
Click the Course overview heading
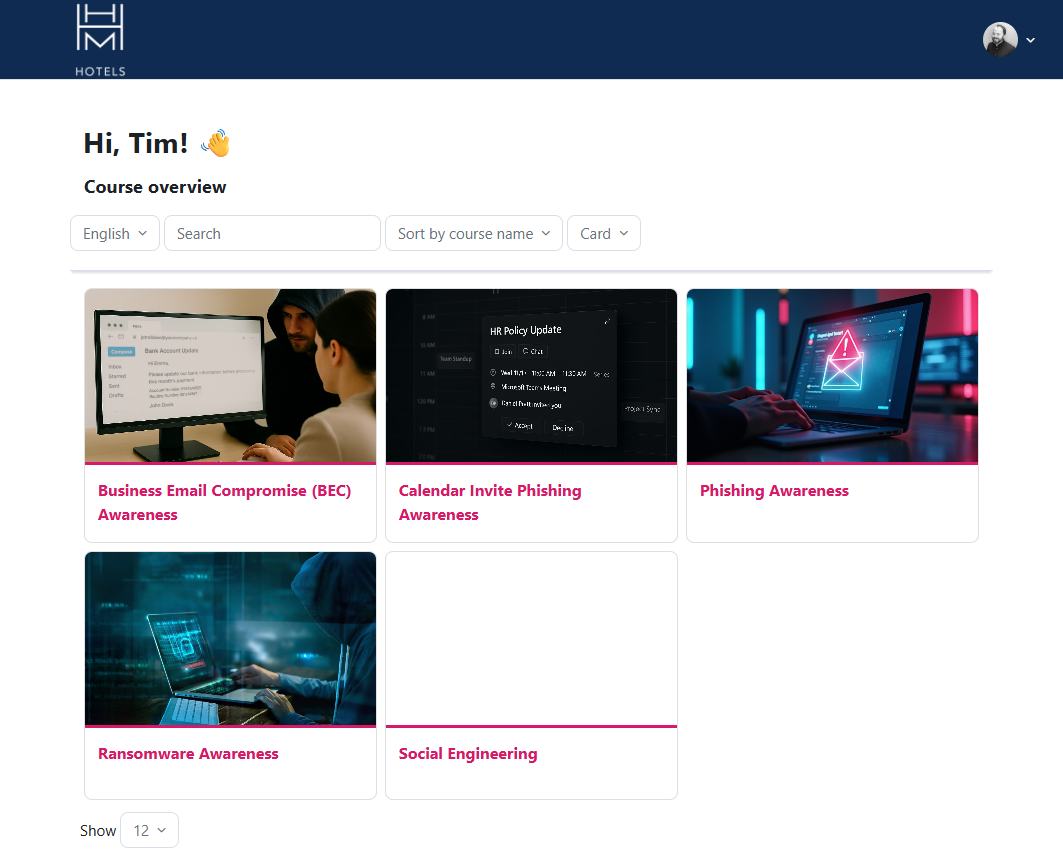(x=155, y=187)
